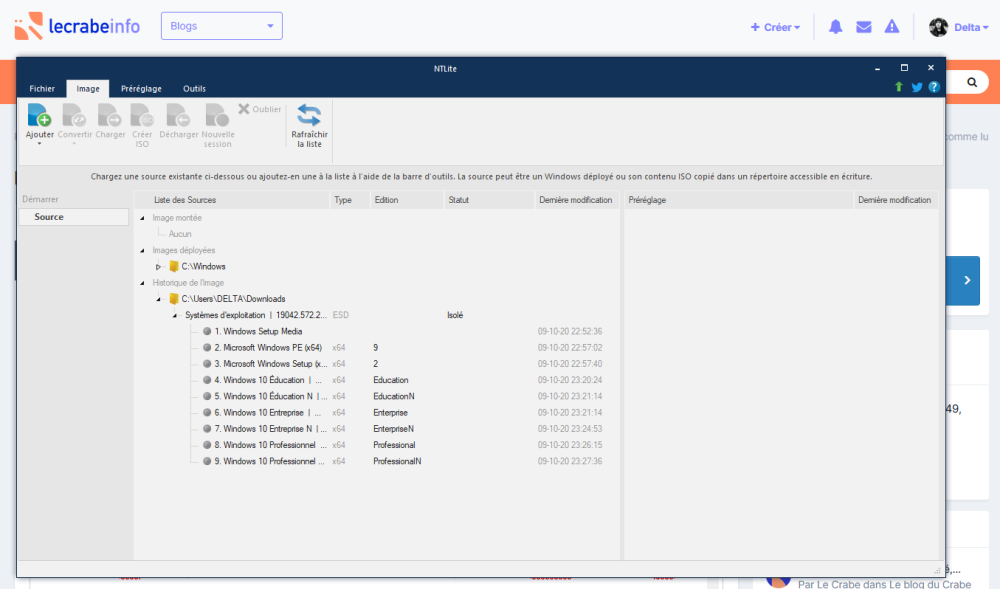1000x589 pixels.
Task: Expand the C:\Windows tree node
Action: (158, 267)
